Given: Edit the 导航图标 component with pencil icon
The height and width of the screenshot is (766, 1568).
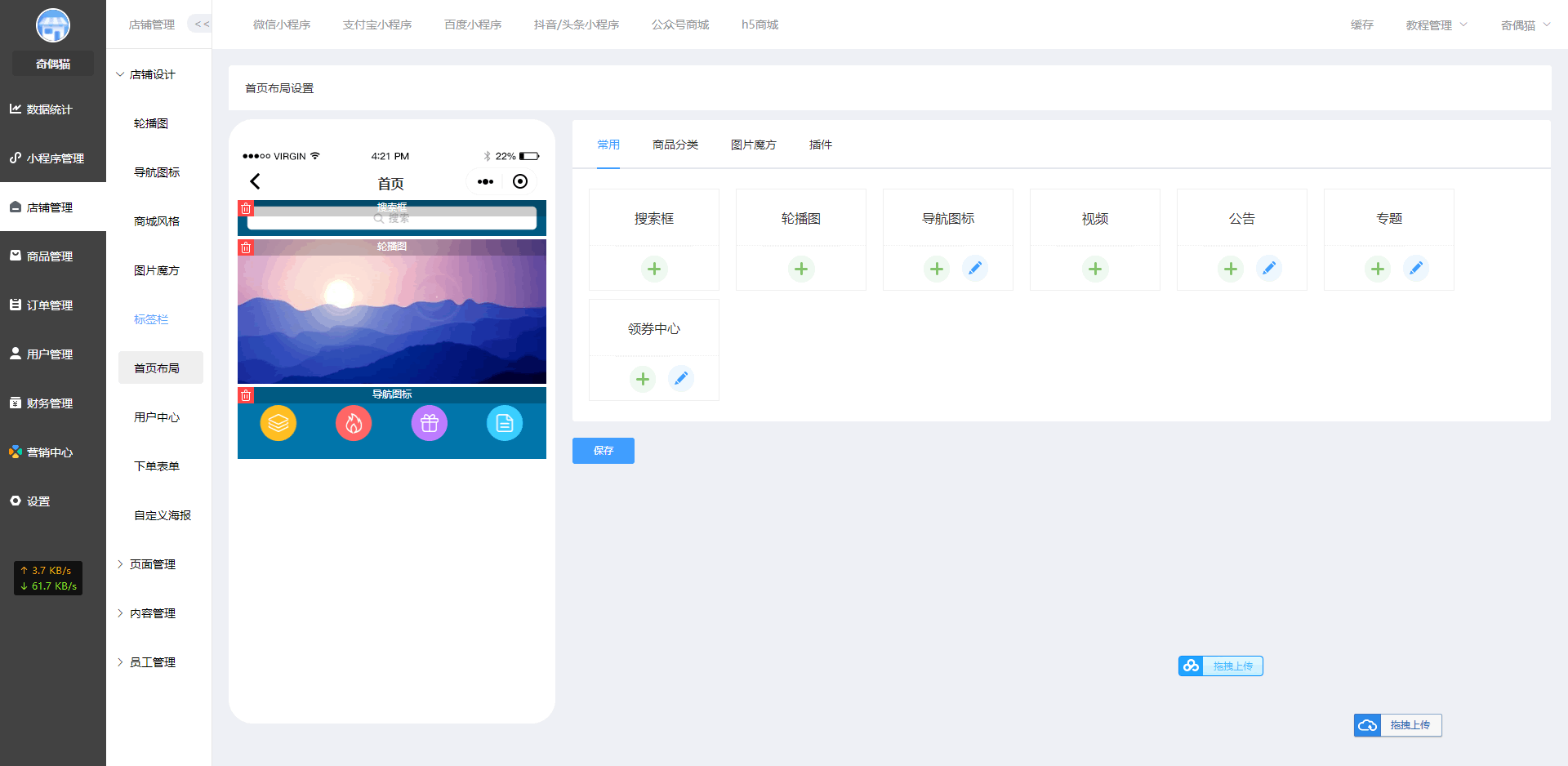Looking at the screenshot, I should click(x=975, y=269).
